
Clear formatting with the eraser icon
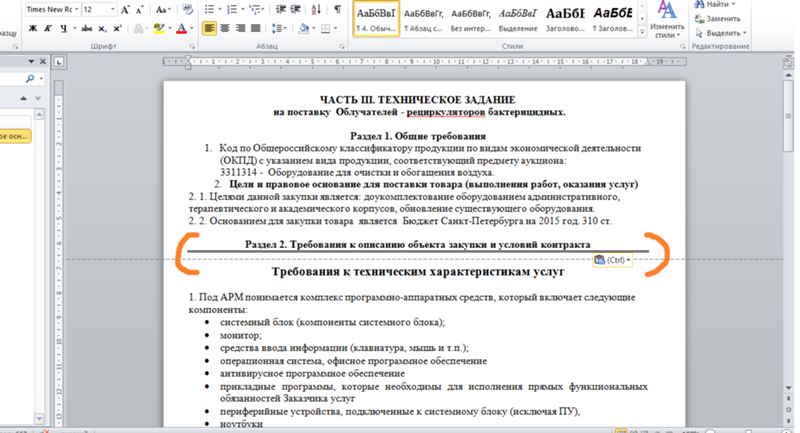(x=188, y=10)
